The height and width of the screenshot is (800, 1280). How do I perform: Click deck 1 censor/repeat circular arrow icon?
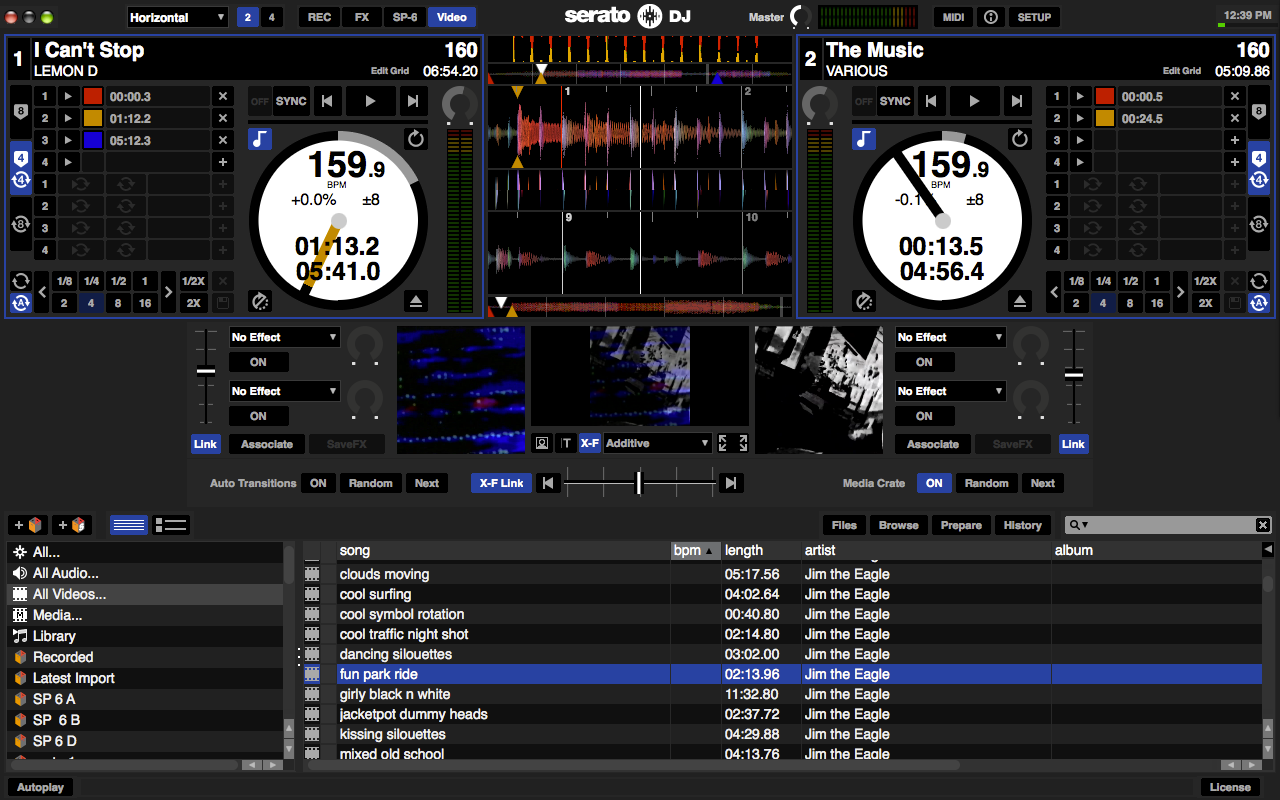tap(416, 139)
